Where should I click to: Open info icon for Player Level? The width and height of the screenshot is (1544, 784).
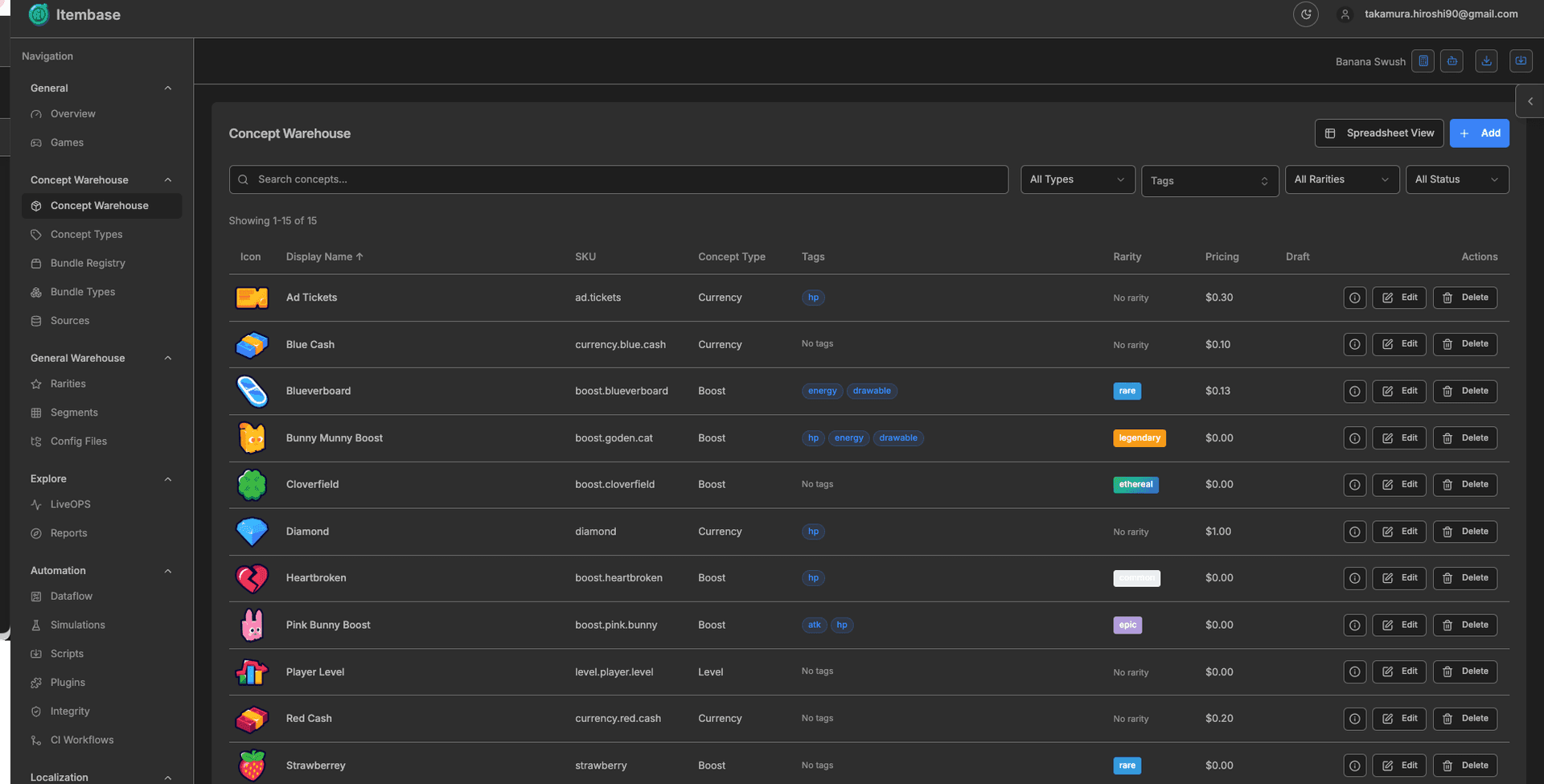coord(1355,672)
